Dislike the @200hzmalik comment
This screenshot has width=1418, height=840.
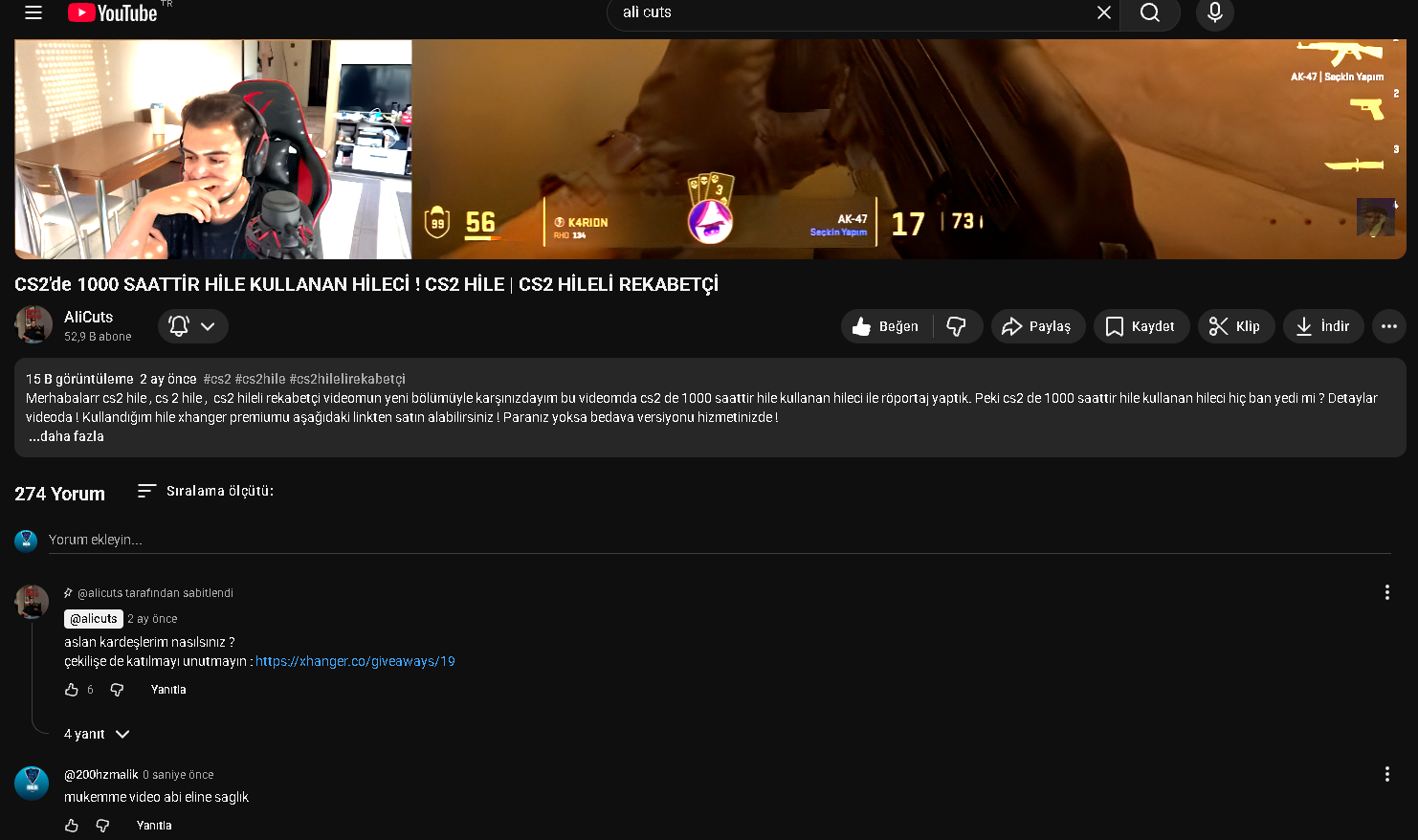point(102,826)
